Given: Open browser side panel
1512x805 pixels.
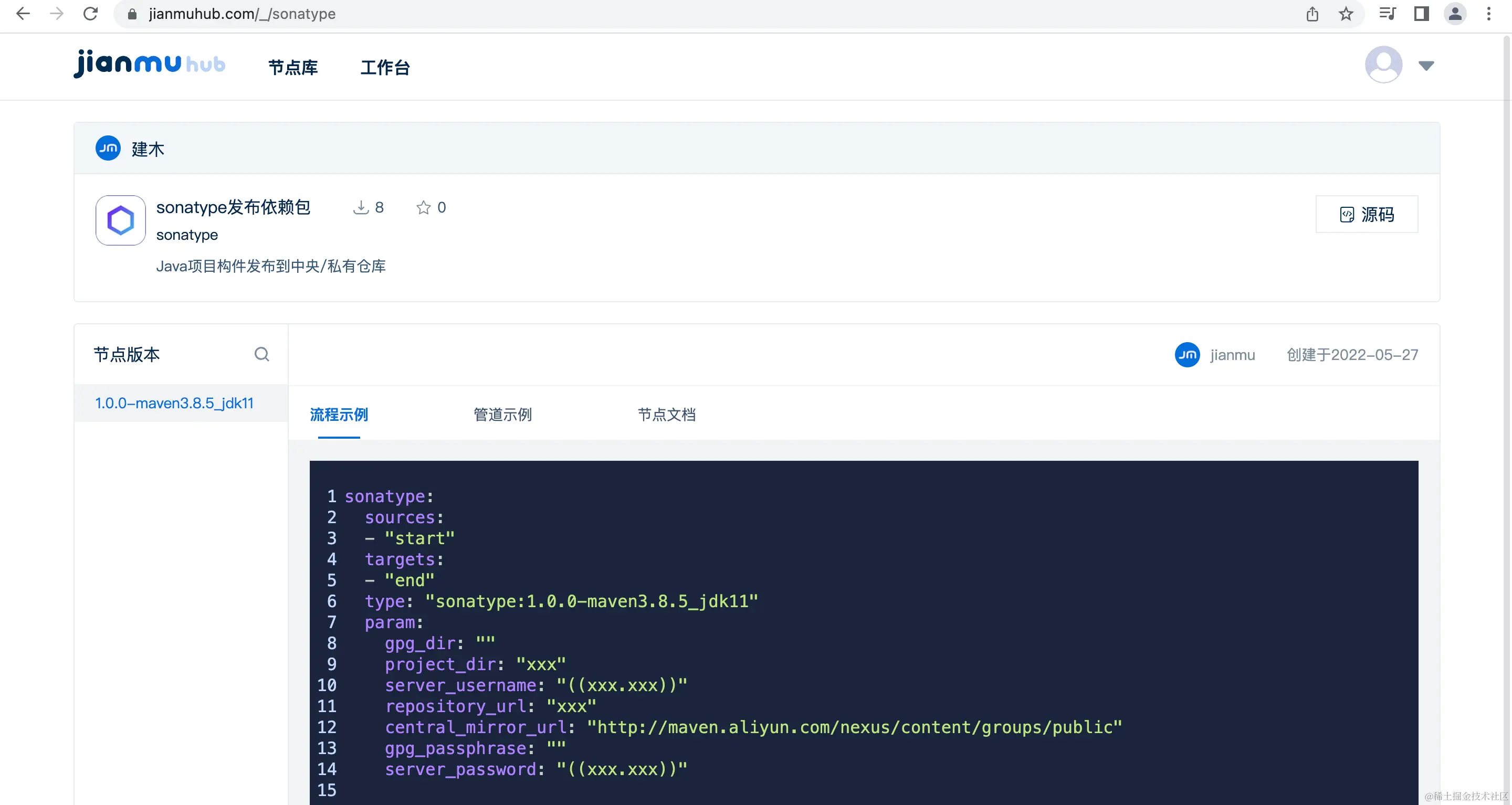Looking at the screenshot, I should click(x=1421, y=14).
